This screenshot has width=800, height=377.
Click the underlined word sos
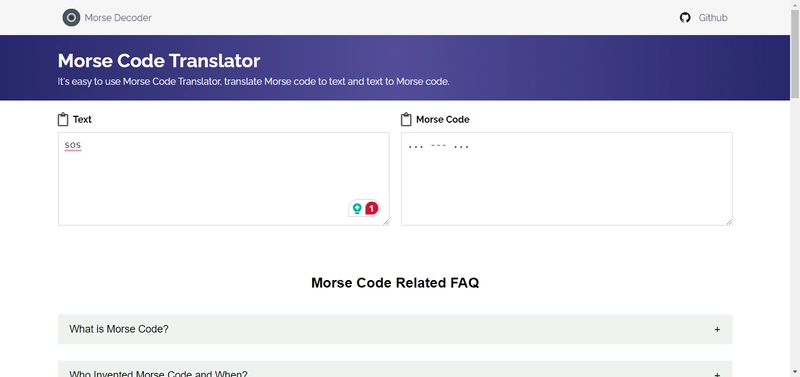point(73,146)
